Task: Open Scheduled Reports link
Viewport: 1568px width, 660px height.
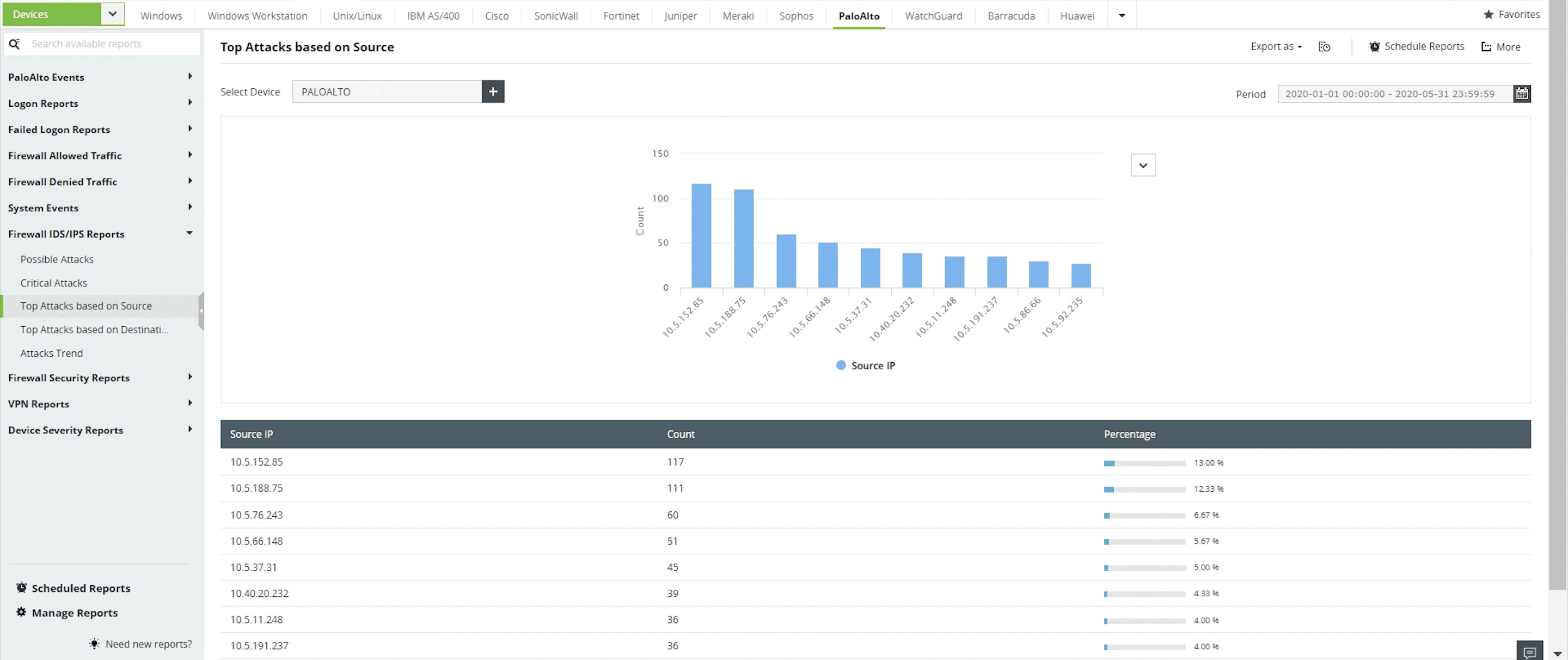Action: (81, 588)
